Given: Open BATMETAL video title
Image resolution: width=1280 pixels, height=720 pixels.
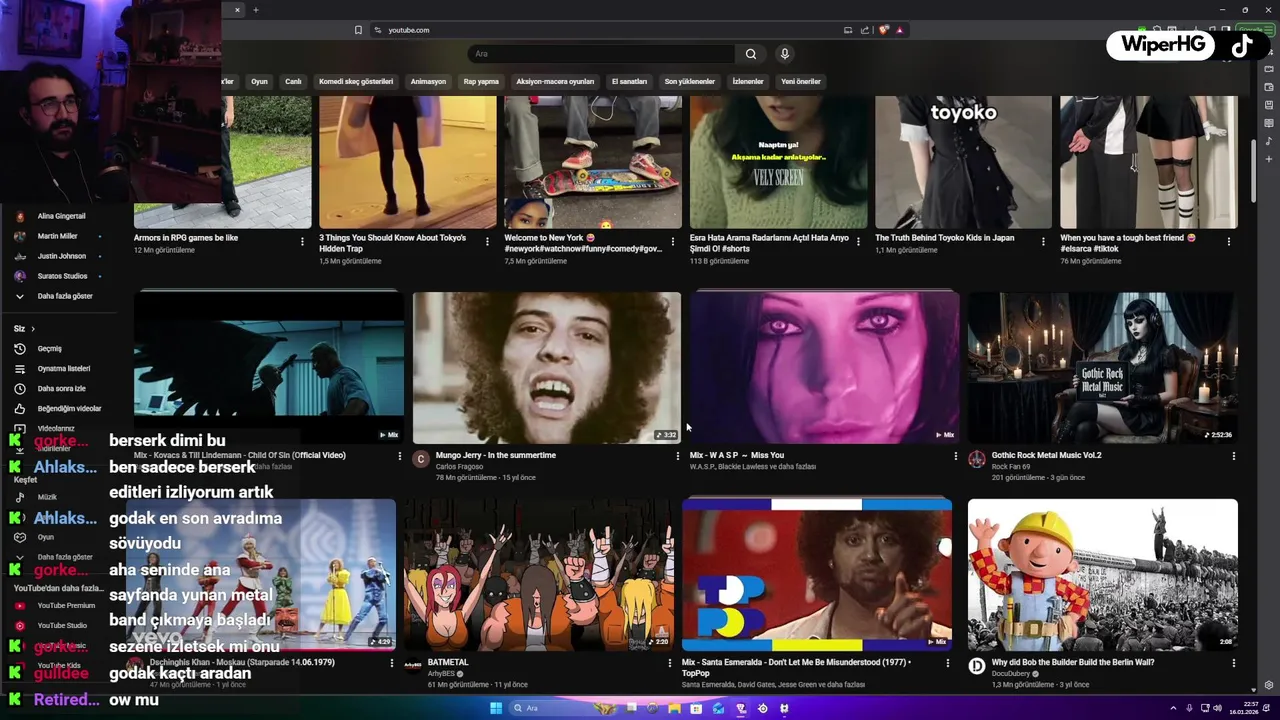Looking at the screenshot, I should 448,662.
